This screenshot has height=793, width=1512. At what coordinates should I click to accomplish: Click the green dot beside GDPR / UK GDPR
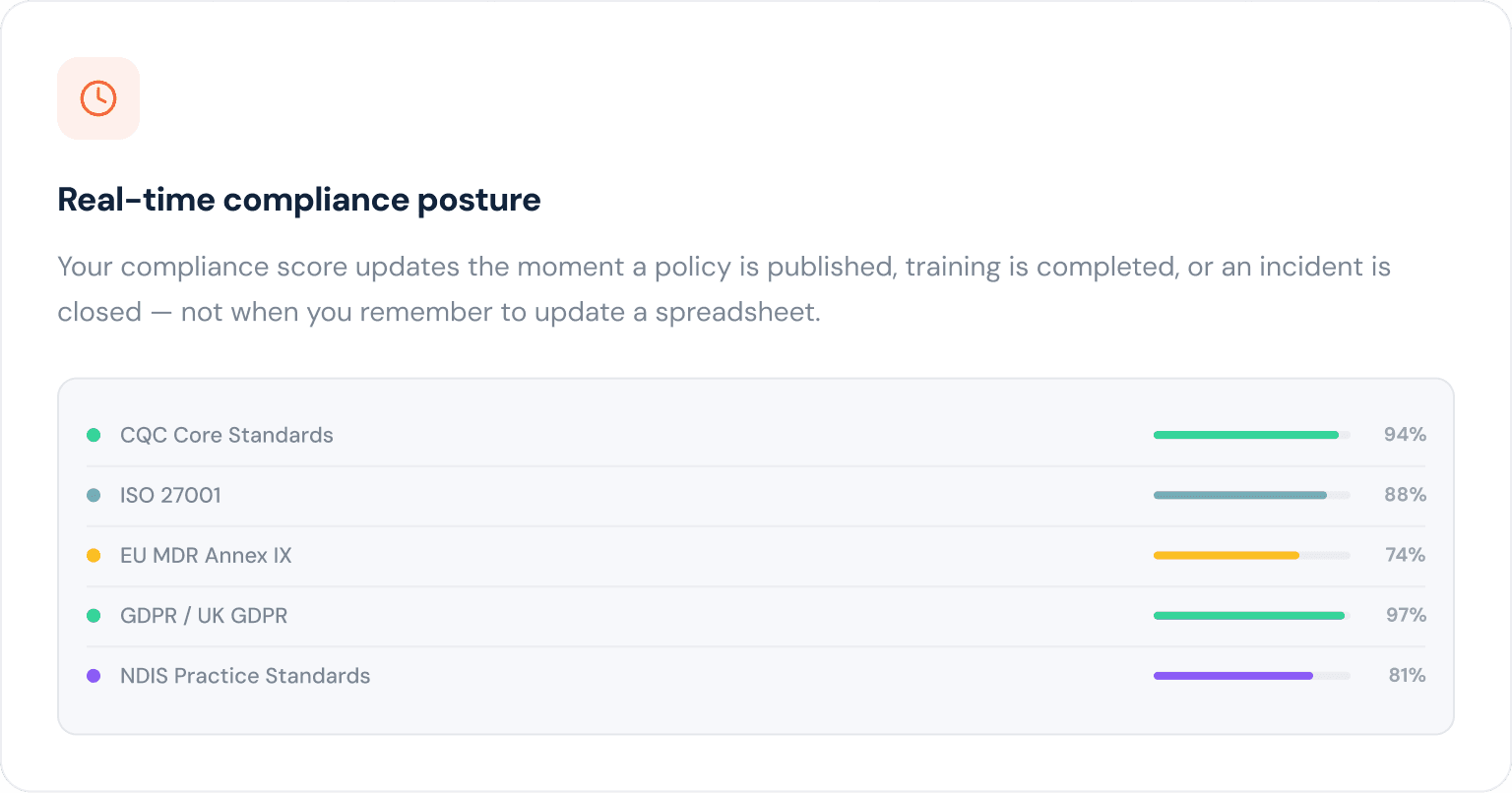94,616
